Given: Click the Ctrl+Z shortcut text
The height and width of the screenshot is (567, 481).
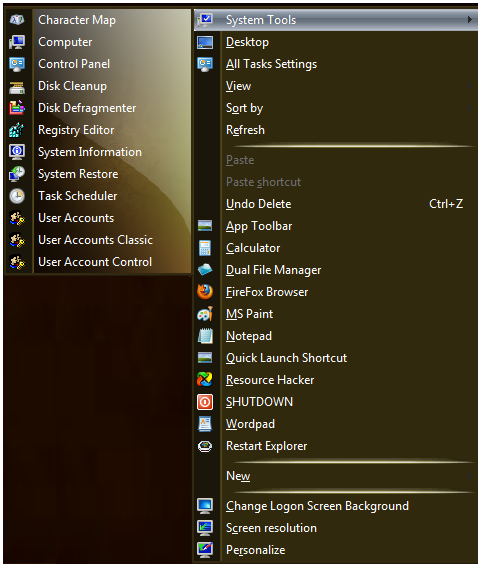Looking at the screenshot, I should pos(446,204).
